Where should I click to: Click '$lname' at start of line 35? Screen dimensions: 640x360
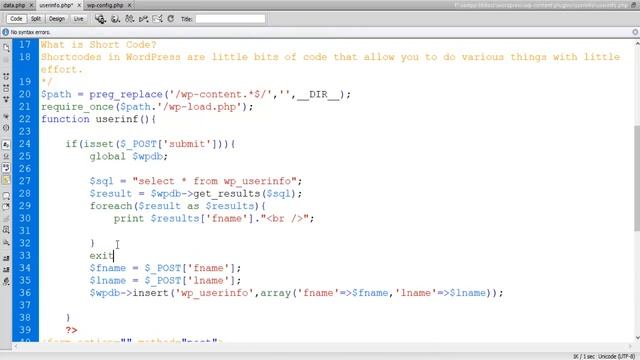tap(108, 280)
